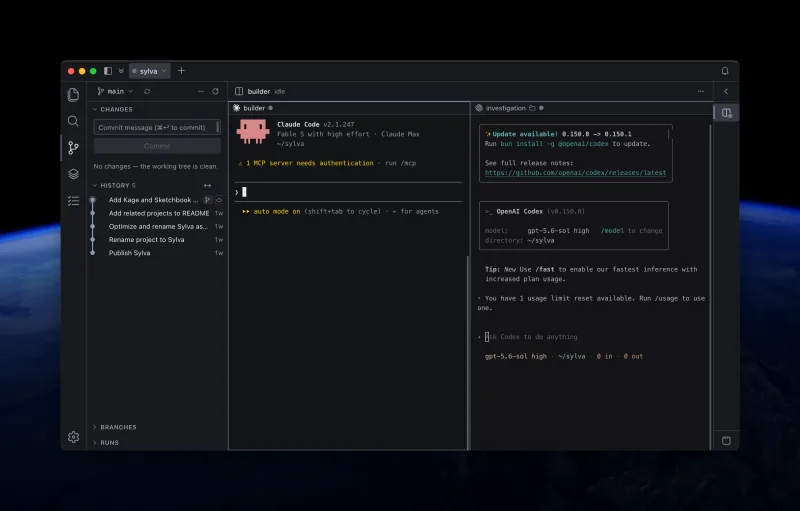
Task: Toggle the split-pane layout icon on right rail
Action: 727,113
